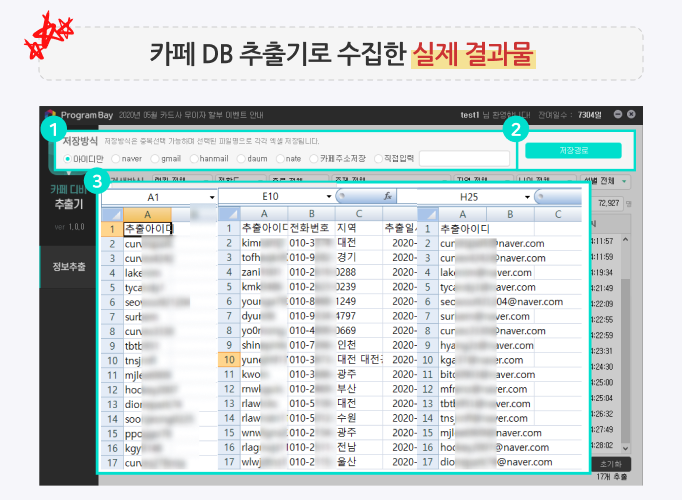Click select-all corner of third spreadsheet
This screenshot has height=500, width=682.
(427, 214)
